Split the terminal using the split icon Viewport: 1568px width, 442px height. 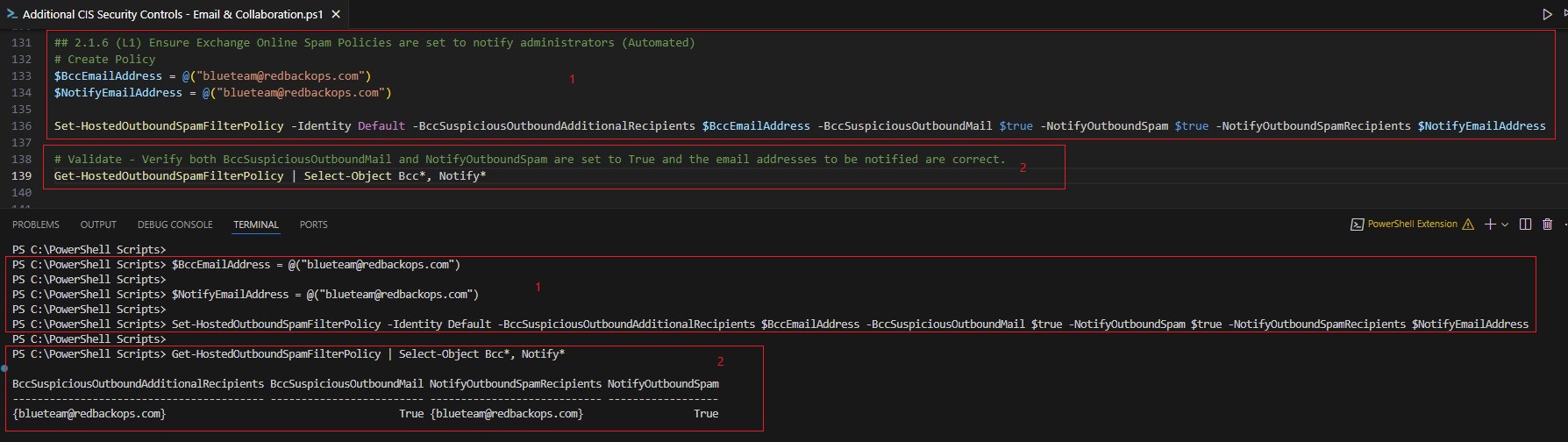[x=1525, y=225]
